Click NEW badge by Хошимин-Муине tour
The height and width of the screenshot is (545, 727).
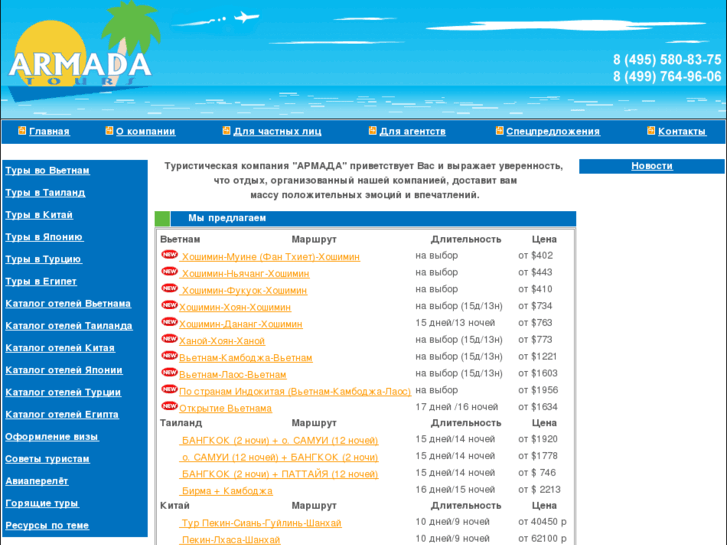pos(170,254)
